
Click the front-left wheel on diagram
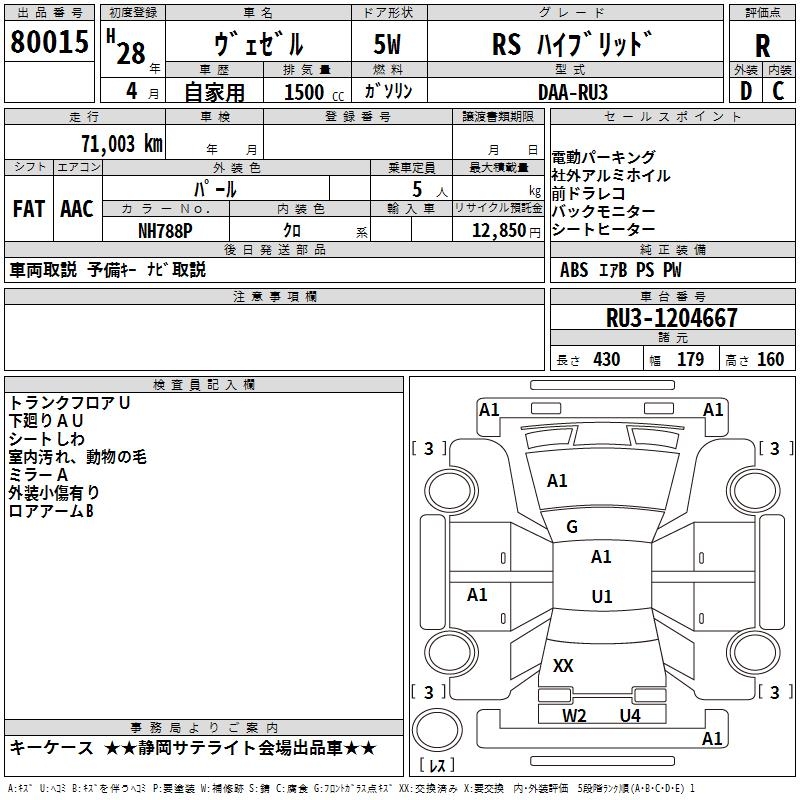451,491
